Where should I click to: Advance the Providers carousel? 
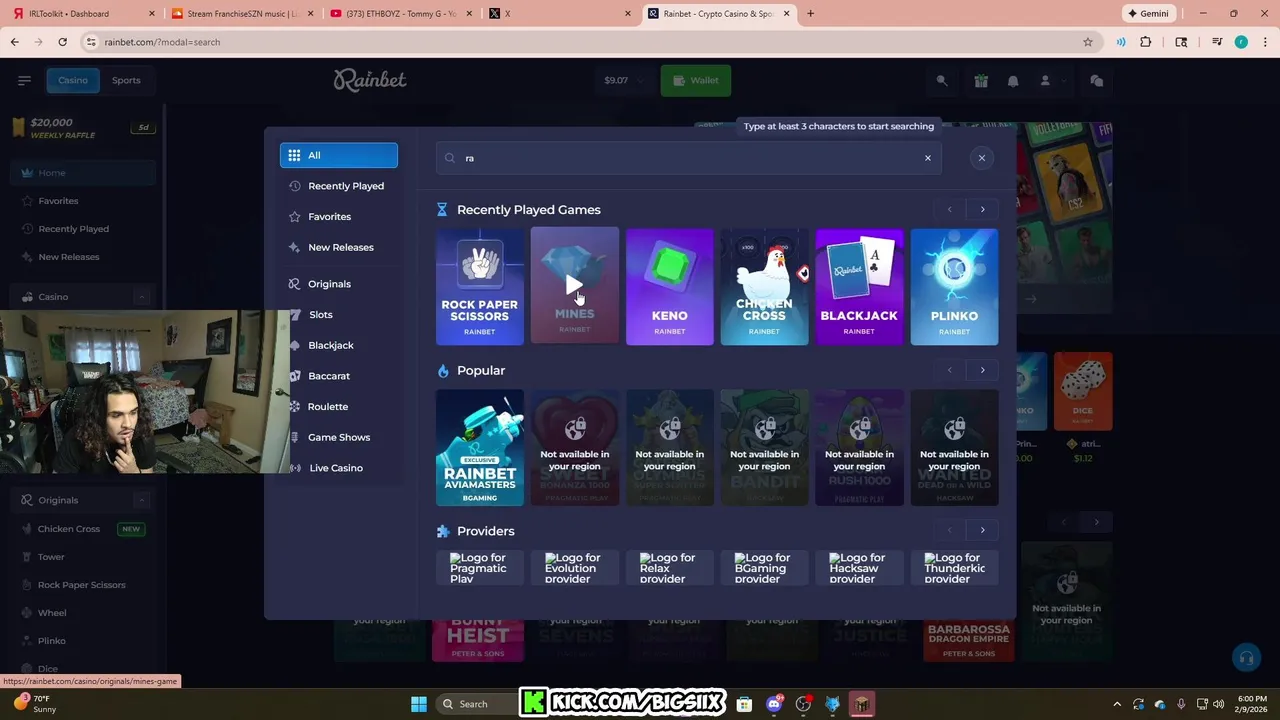tap(982, 530)
